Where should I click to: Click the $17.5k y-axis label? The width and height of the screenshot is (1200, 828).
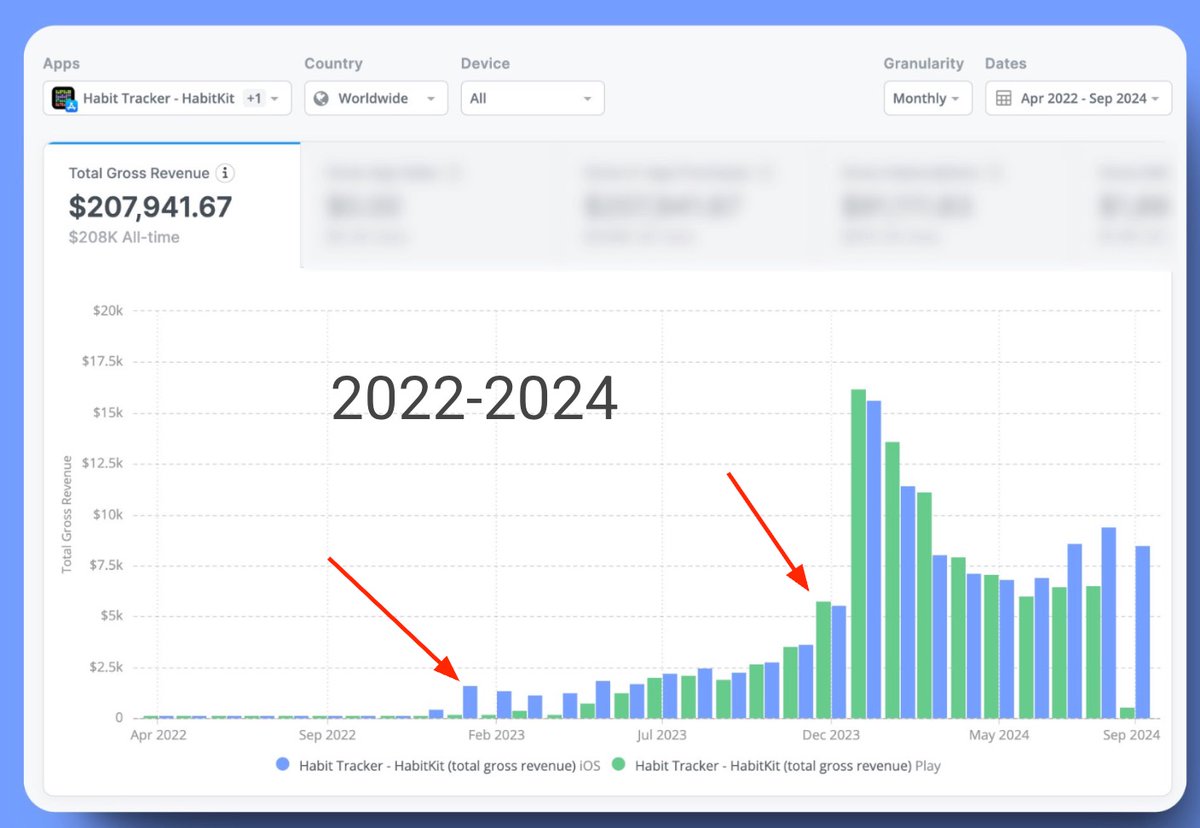click(x=102, y=362)
